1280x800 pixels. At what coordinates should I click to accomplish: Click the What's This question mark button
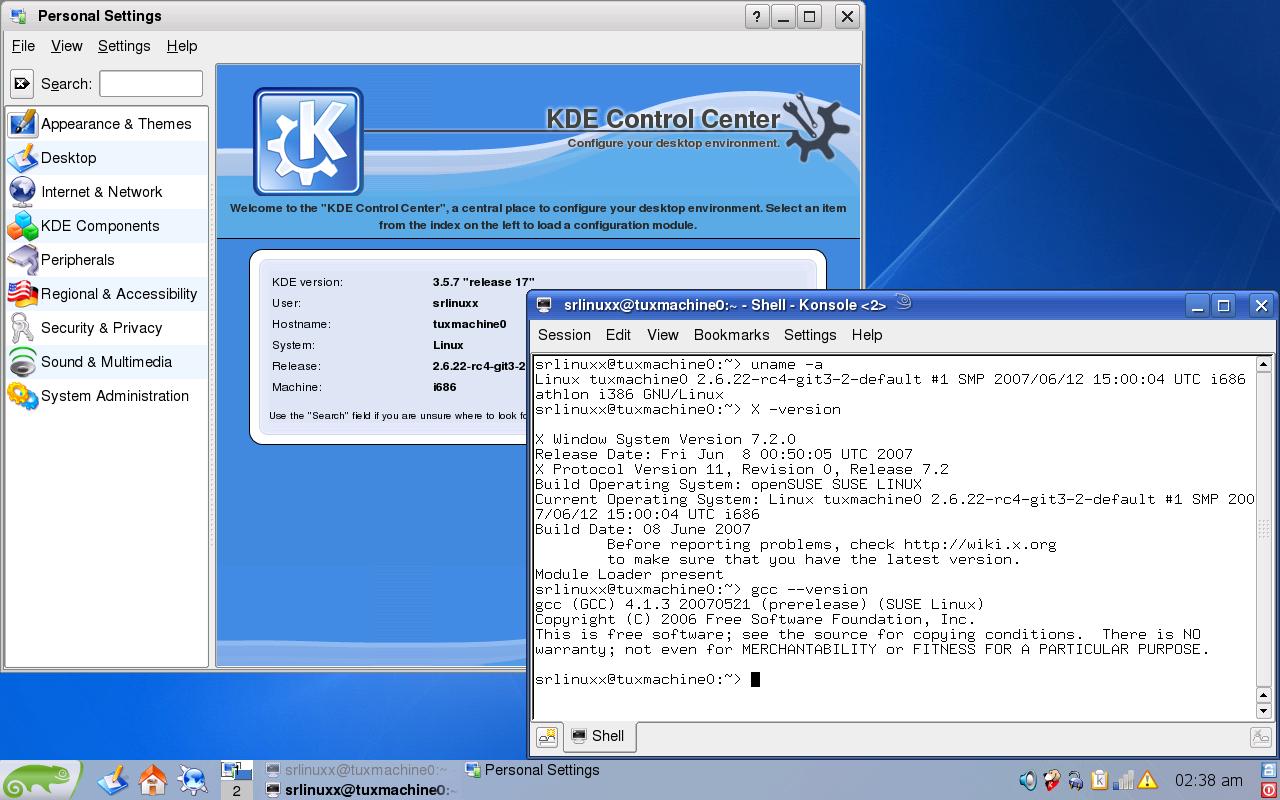[757, 16]
